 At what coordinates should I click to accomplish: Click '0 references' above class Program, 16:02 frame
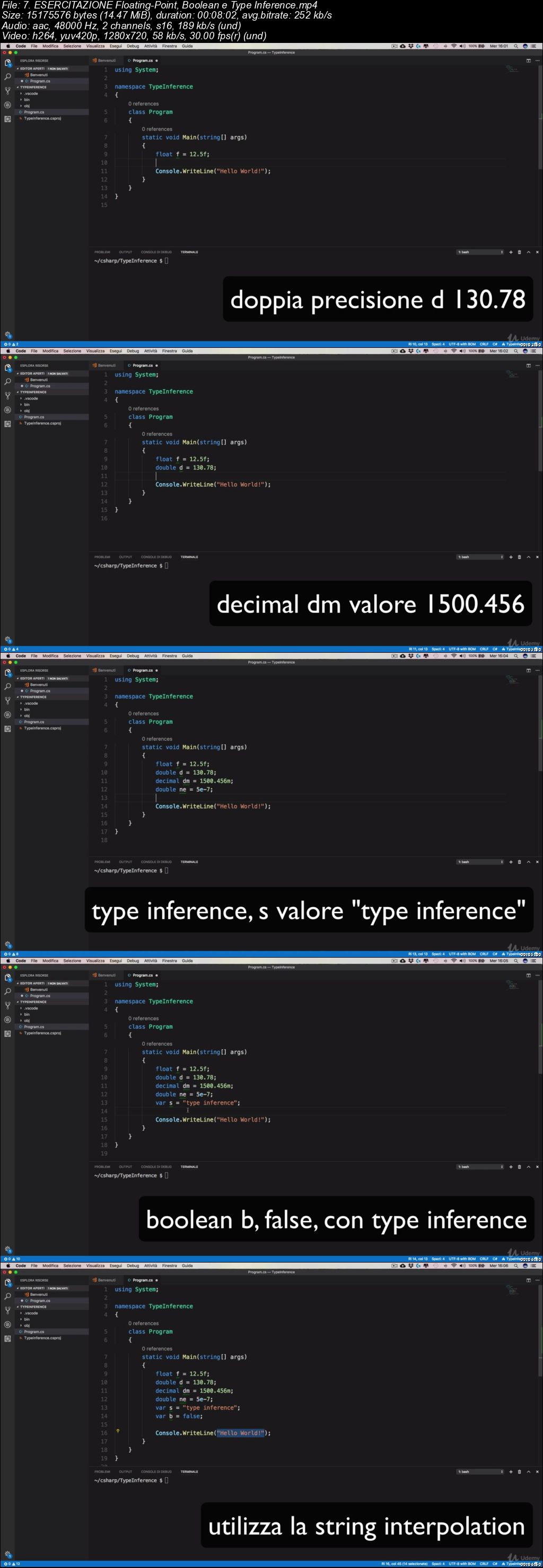pos(143,408)
